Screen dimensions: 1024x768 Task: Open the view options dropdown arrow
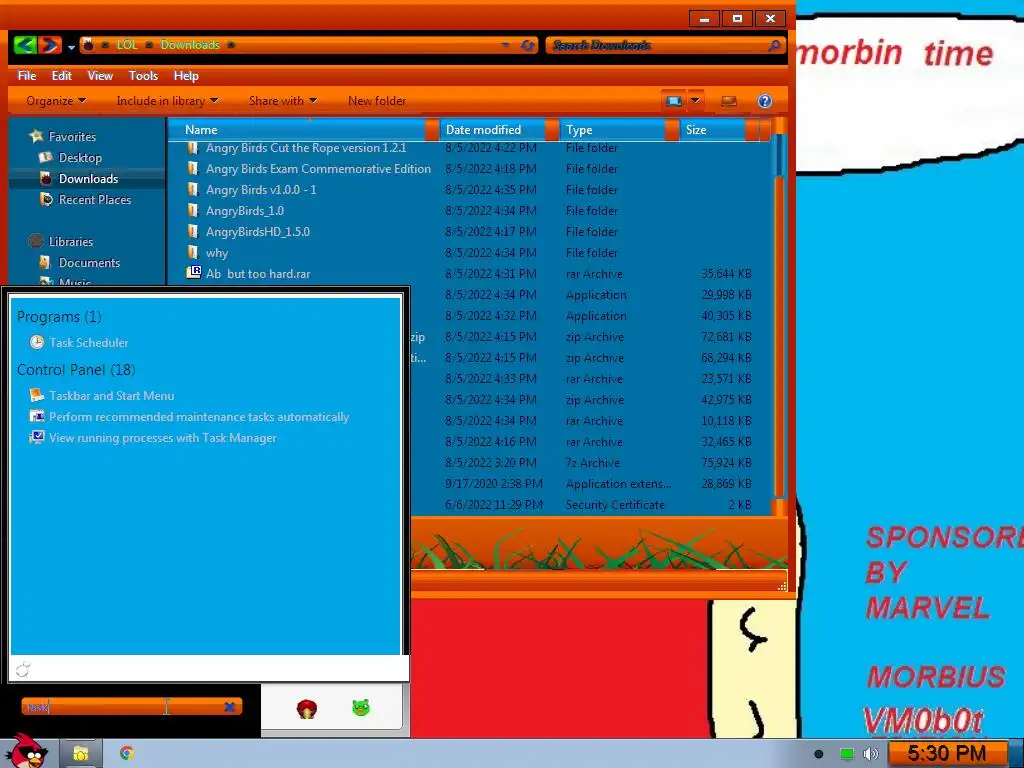tap(696, 101)
